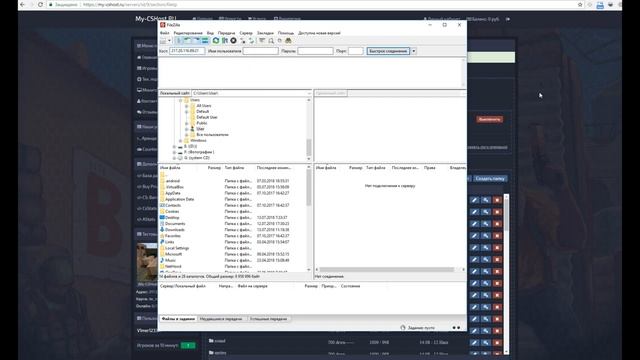Toggle the transfer queue display
Image resolution: width=640 pixels, height=360 pixels.
tap(205, 41)
